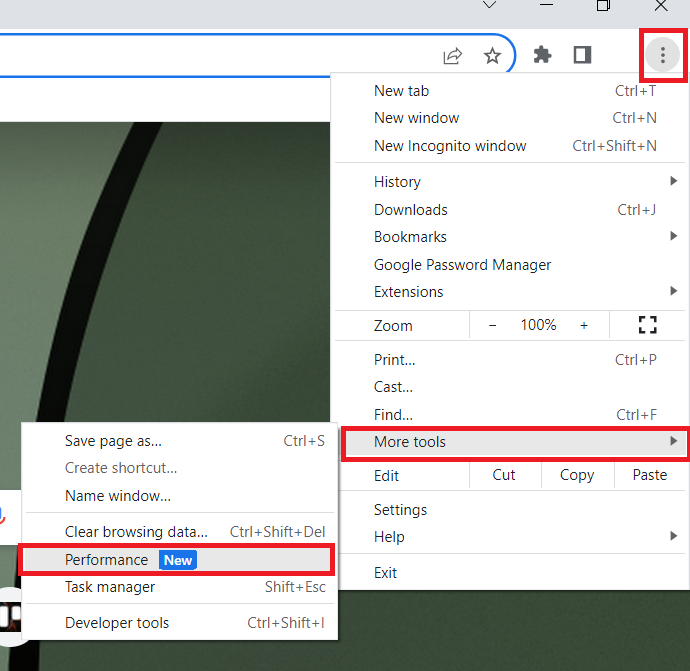
Task: Select Exit to quit Chrome
Action: (510, 573)
